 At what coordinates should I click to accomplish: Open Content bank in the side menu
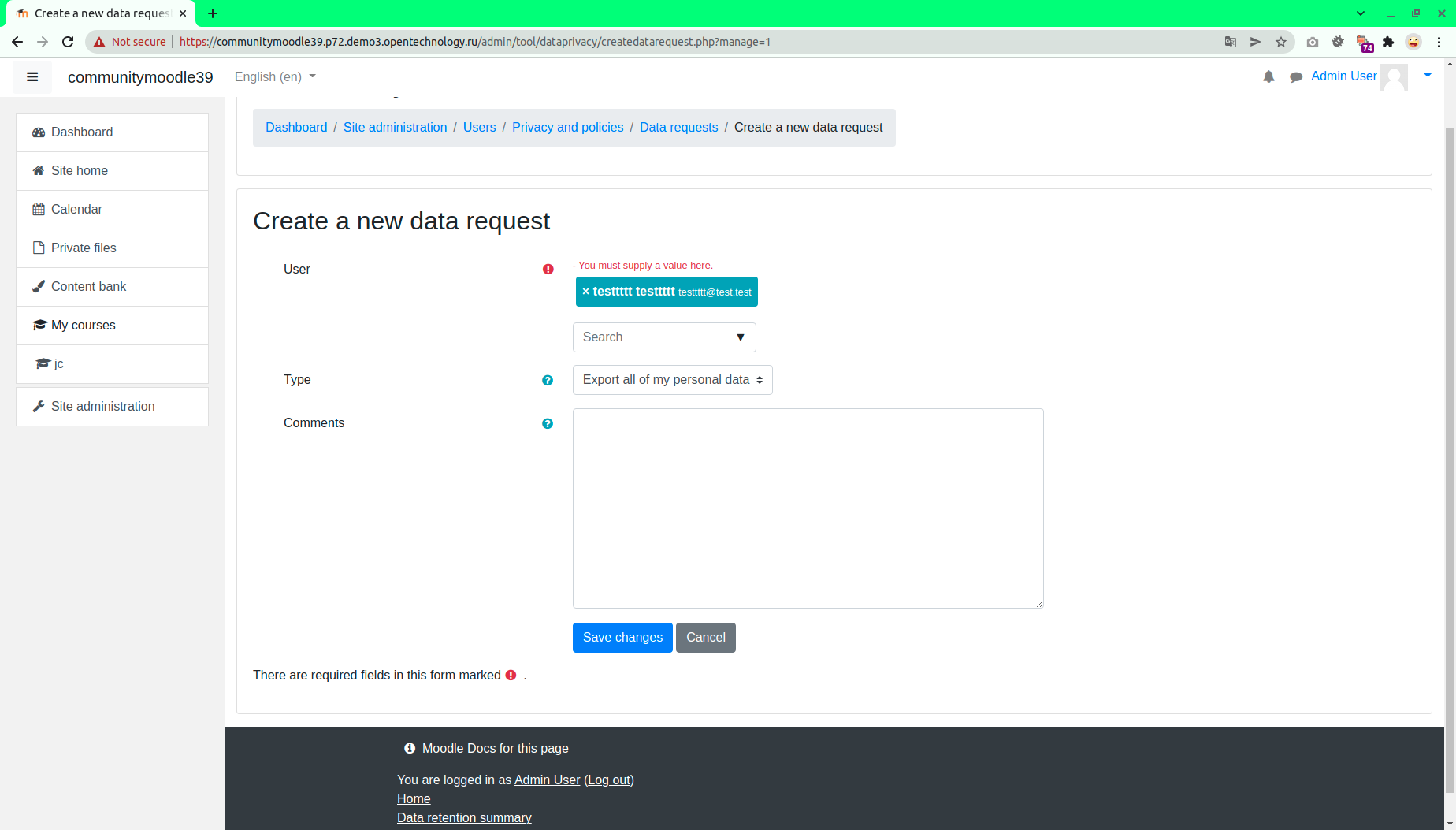(x=112, y=287)
